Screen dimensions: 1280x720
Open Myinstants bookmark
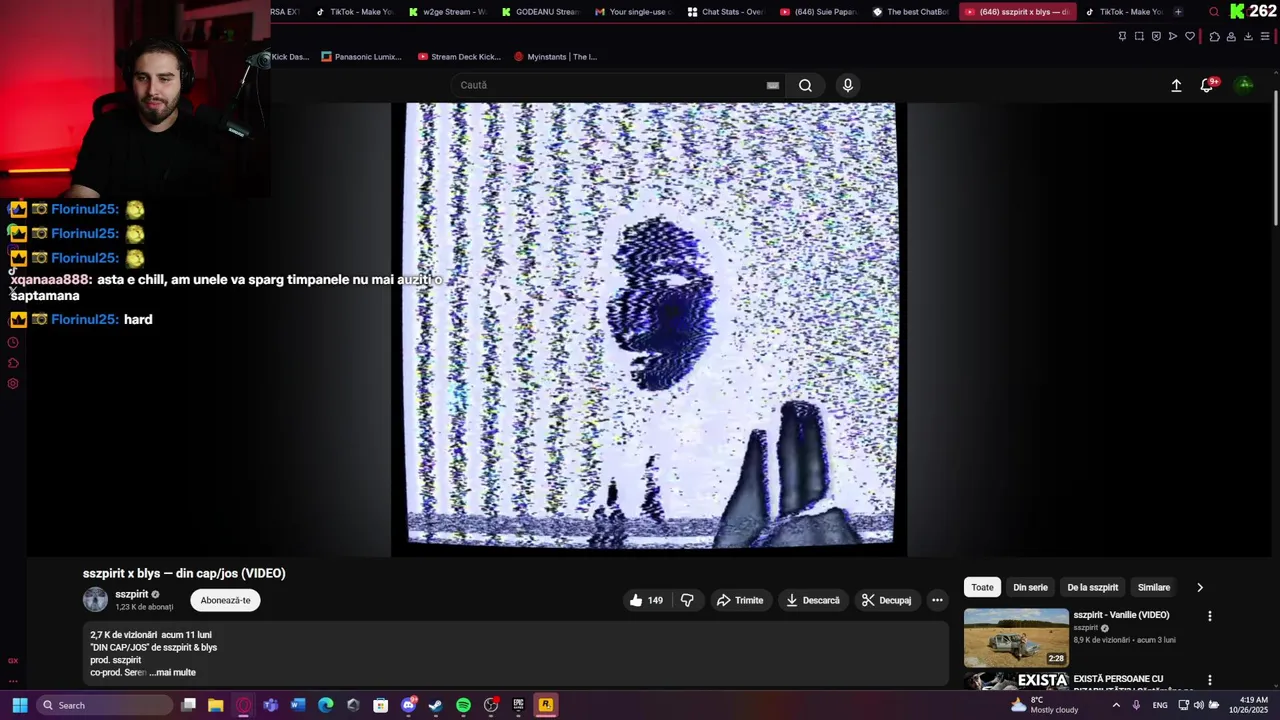(x=555, y=57)
